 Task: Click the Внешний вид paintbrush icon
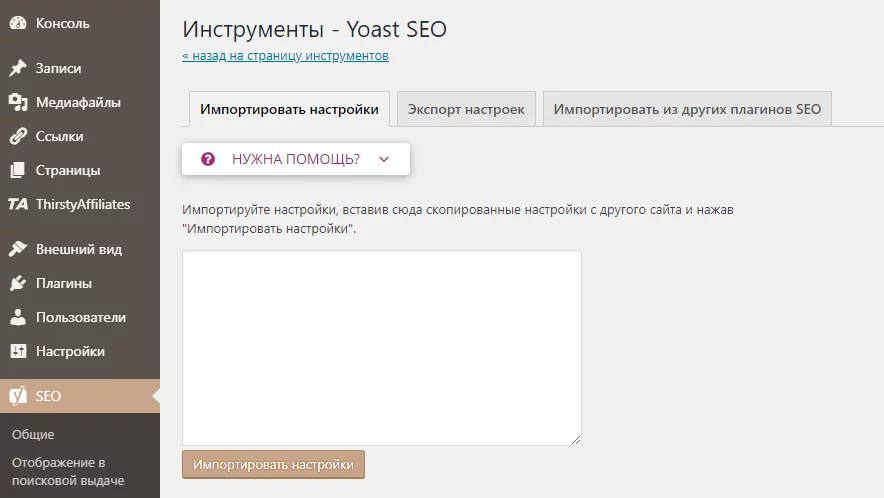coord(18,249)
